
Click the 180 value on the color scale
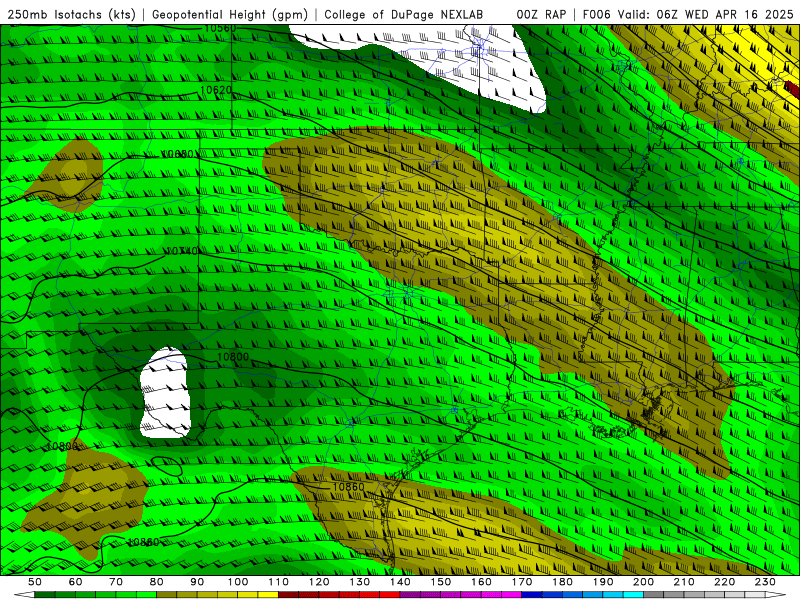(562, 582)
